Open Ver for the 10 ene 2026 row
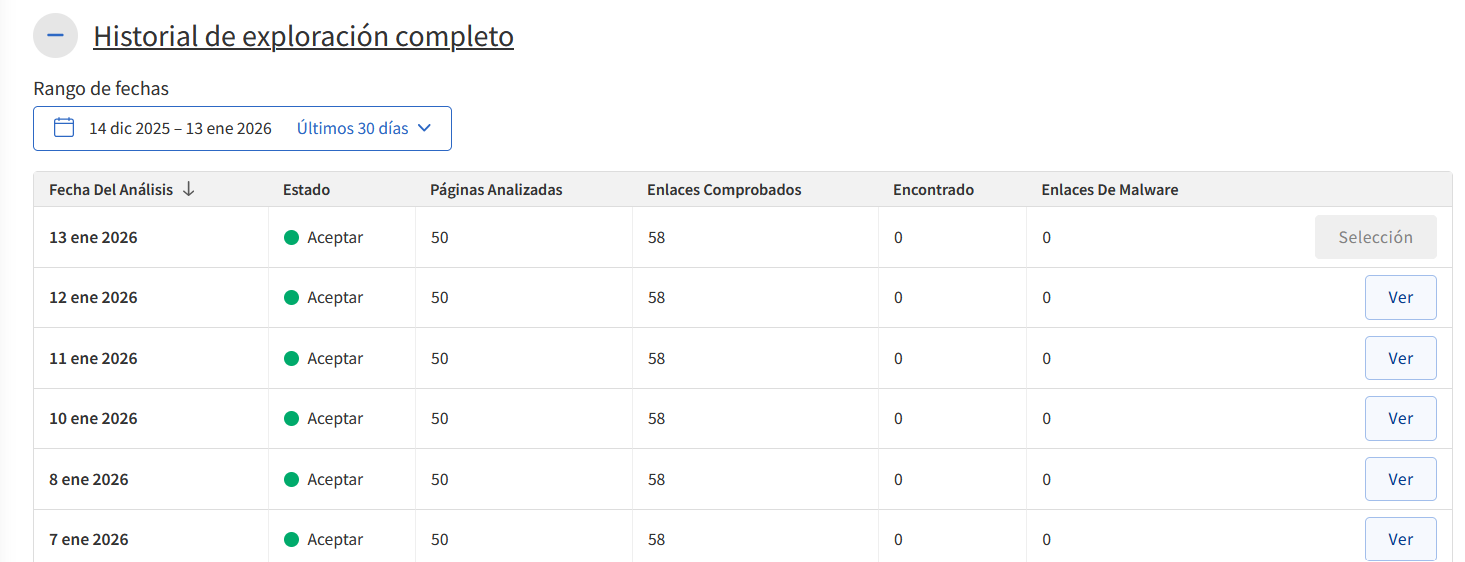Viewport: 1465px width, 562px height. tap(1400, 418)
